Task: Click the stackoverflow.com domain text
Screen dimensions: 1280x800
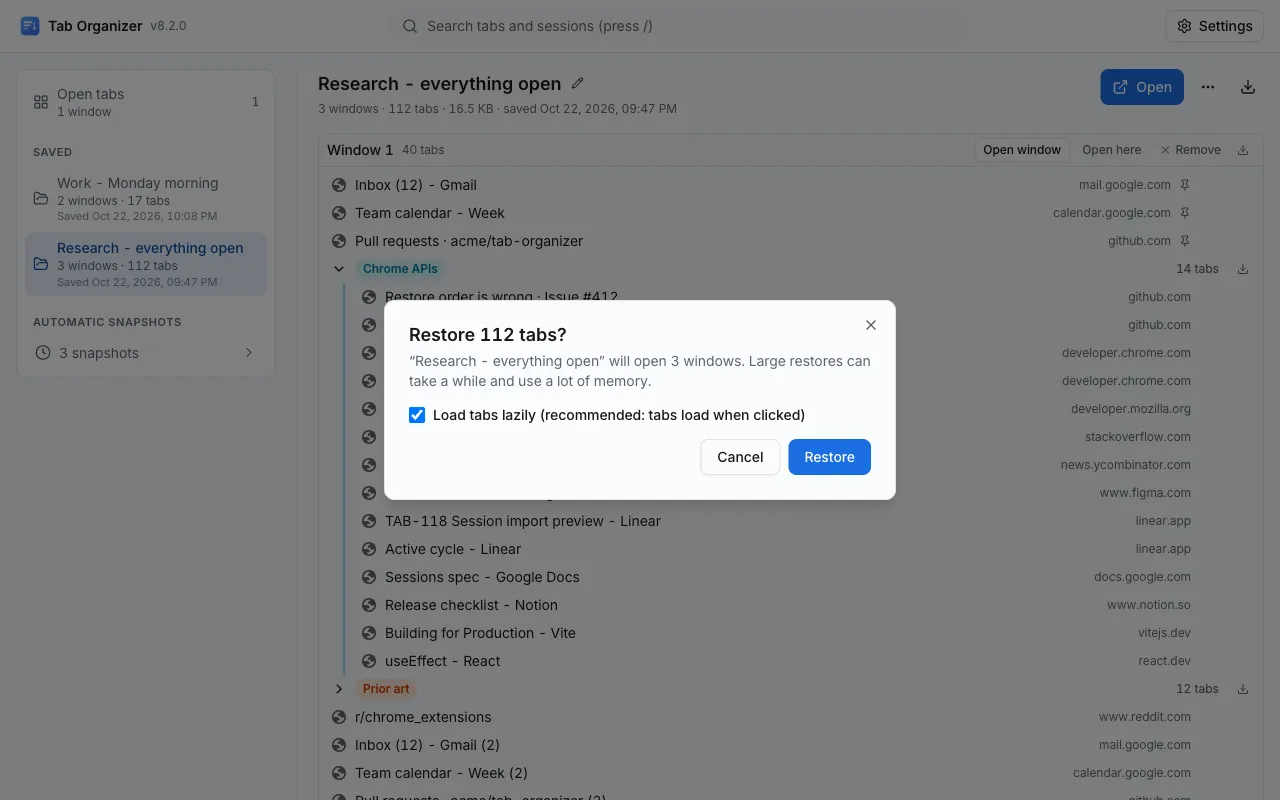Action: tap(1138, 437)
